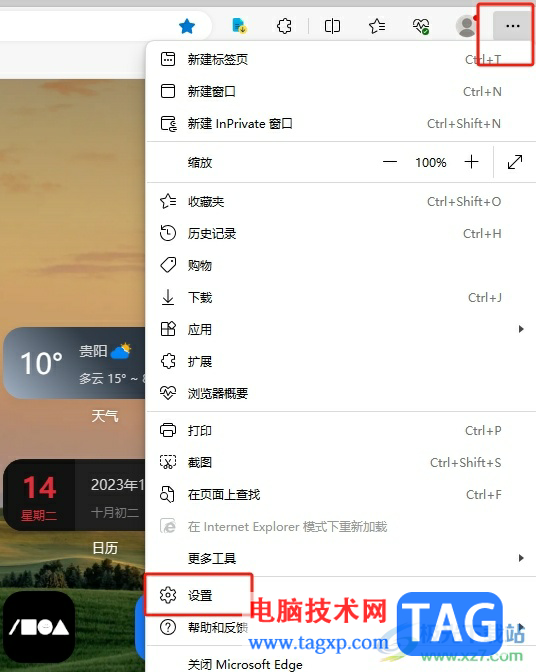This screenshot has height=672, width=536.
Task: Click the zoom out minus button
Action: tap(389, 162)
